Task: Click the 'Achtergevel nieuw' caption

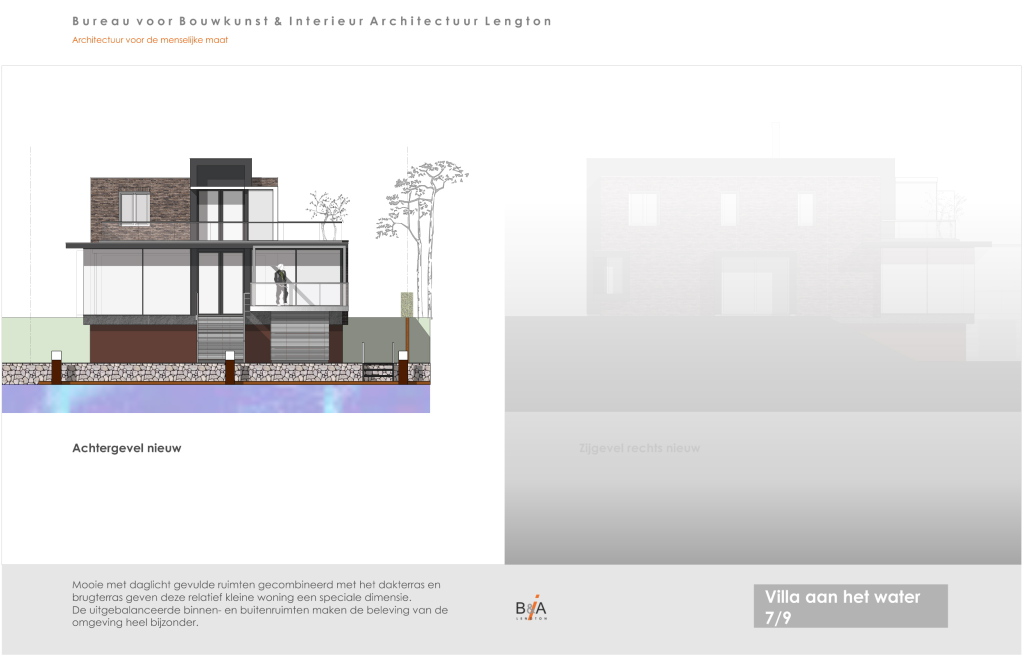Action: (126, 448)
